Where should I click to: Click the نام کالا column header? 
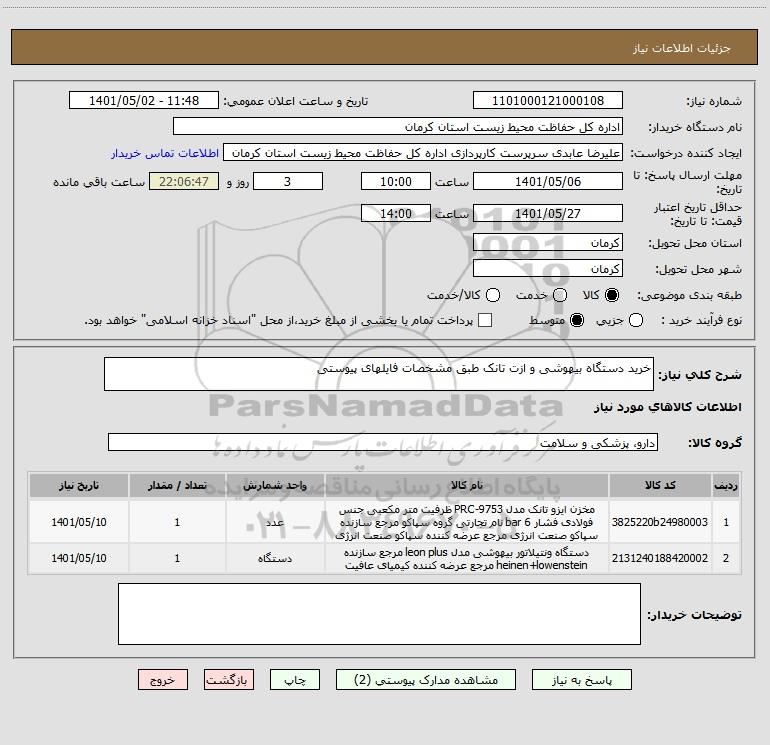click(467, 486)
